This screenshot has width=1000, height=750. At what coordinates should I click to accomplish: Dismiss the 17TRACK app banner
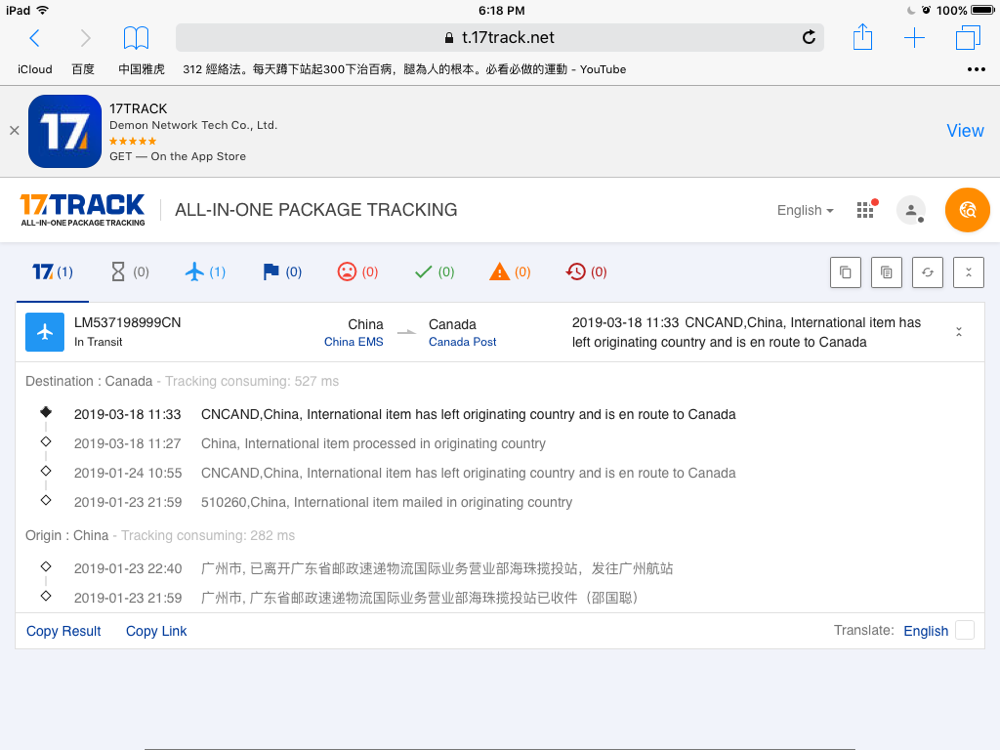[x=14, y=131]
